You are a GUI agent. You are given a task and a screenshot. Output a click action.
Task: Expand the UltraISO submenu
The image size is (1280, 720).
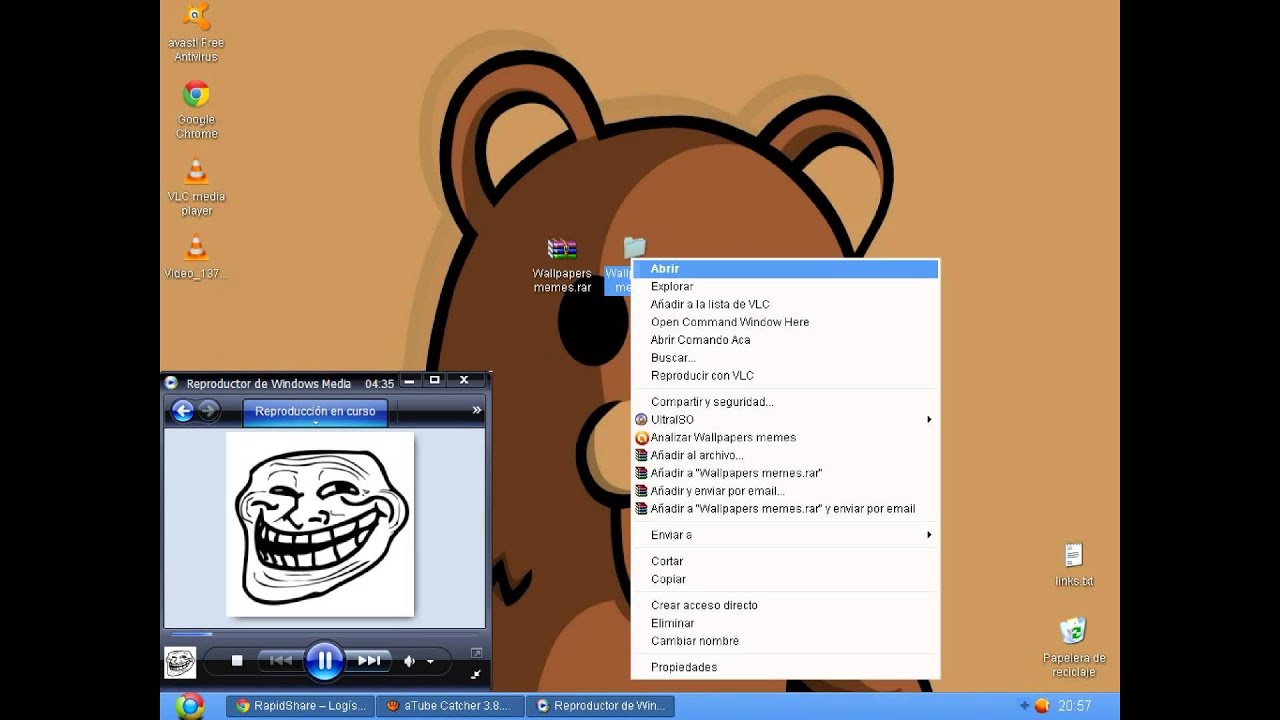pyautogui.click(x=785, y=421)
